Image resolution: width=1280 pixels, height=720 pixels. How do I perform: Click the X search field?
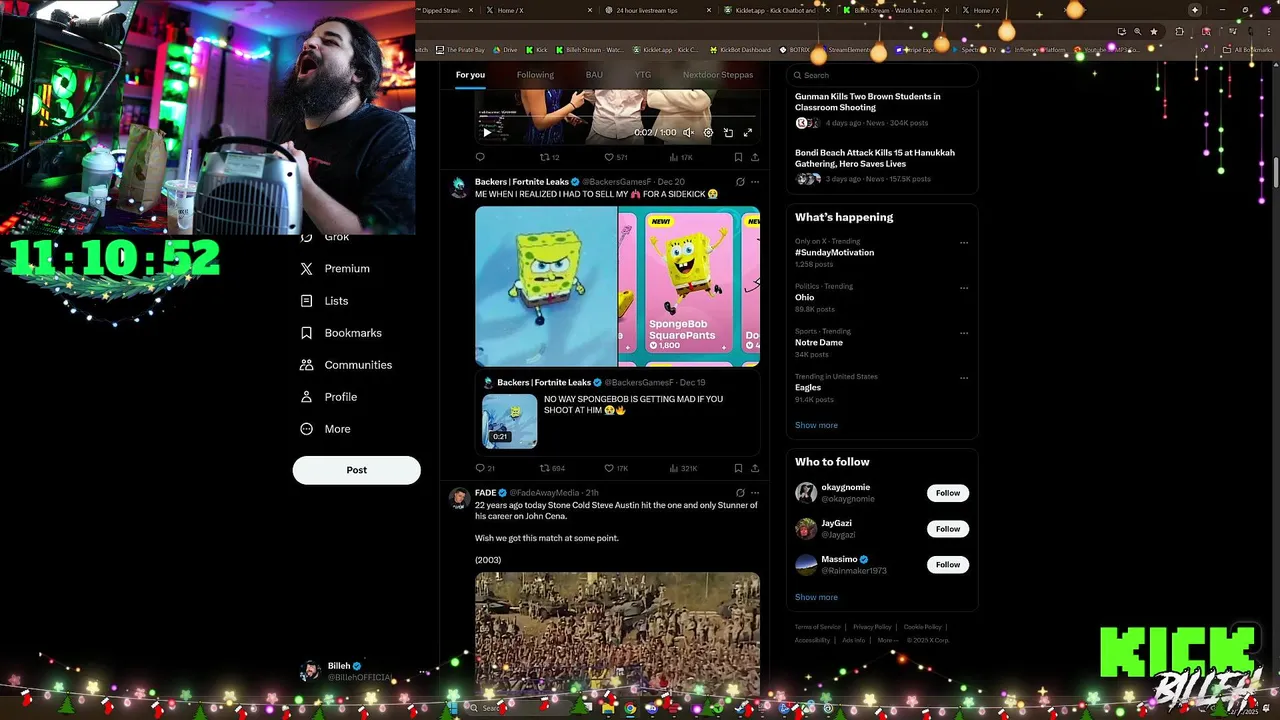click(x=881, y=75)
